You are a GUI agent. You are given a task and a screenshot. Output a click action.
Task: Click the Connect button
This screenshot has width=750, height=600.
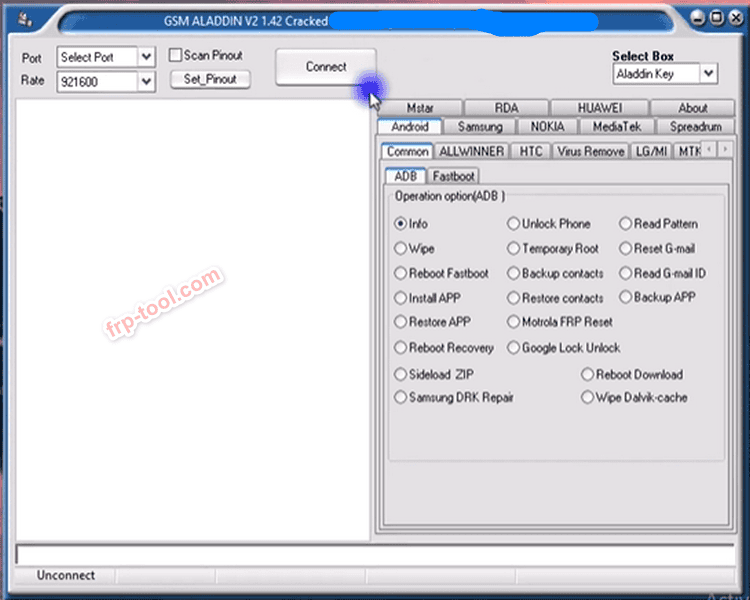(326, 67)
